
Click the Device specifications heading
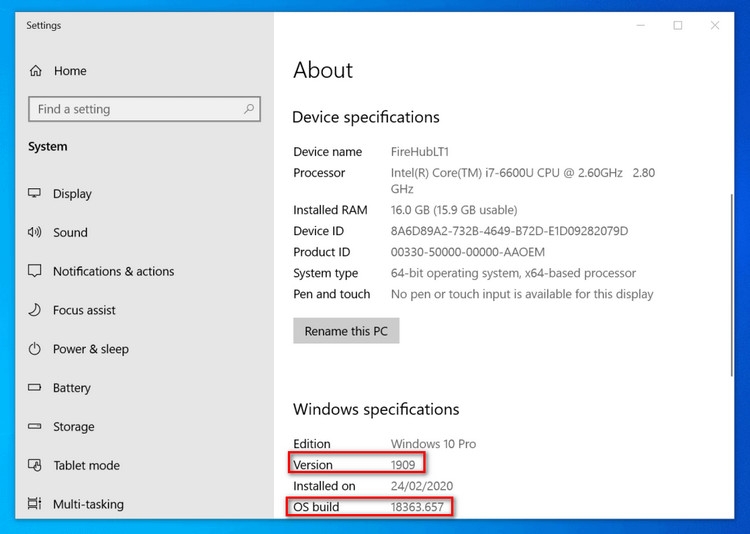click(366, 117)
